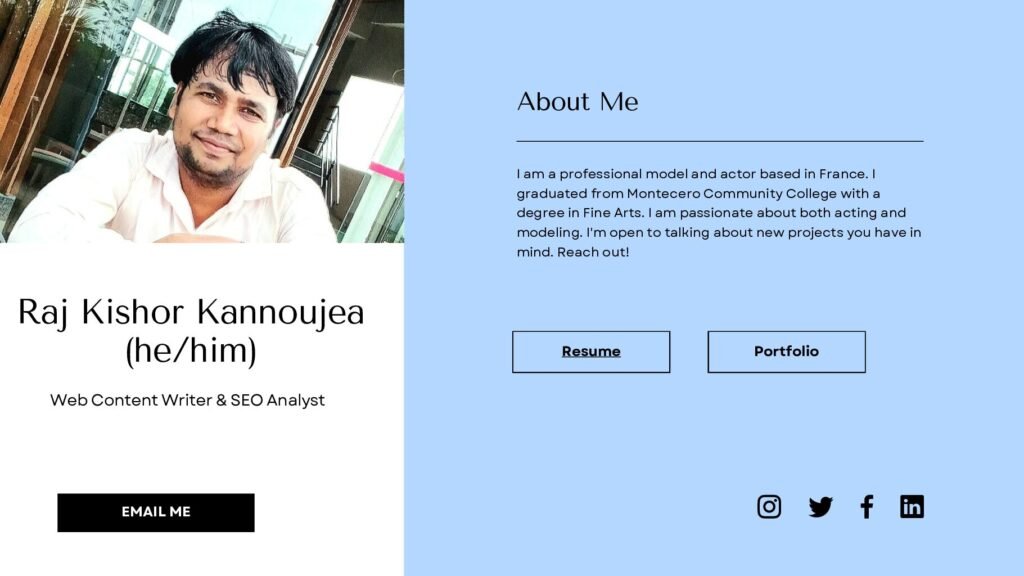Visit the Facebook page icon
This screenshot has width=1024, height=576.
[x=866, y=507]
